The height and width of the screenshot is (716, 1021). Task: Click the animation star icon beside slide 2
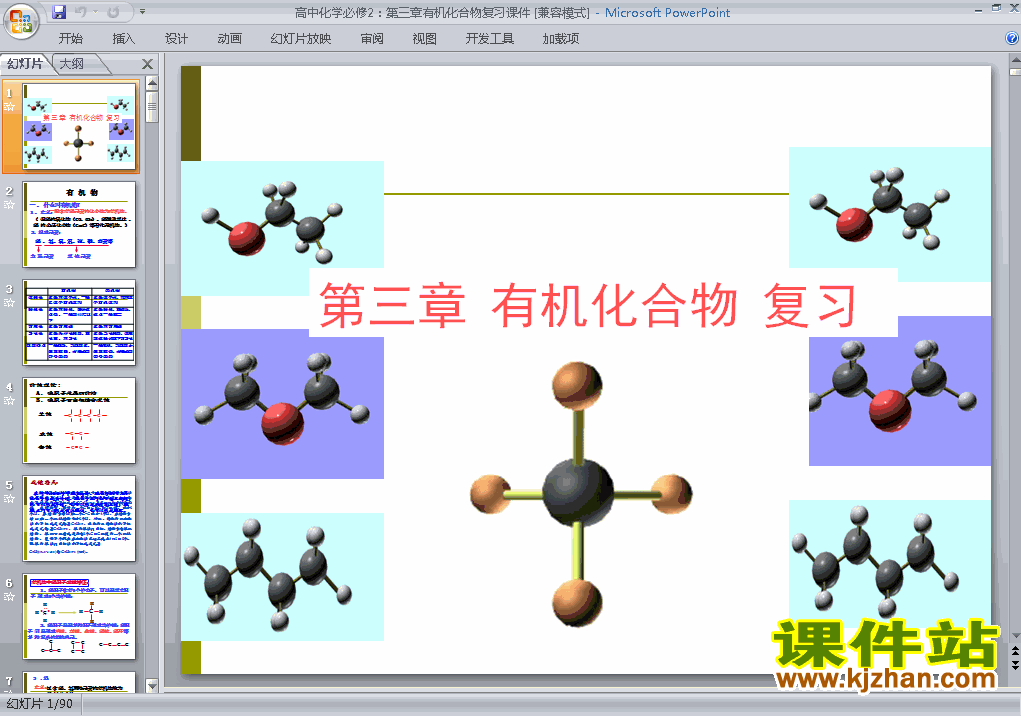point(9,204)
